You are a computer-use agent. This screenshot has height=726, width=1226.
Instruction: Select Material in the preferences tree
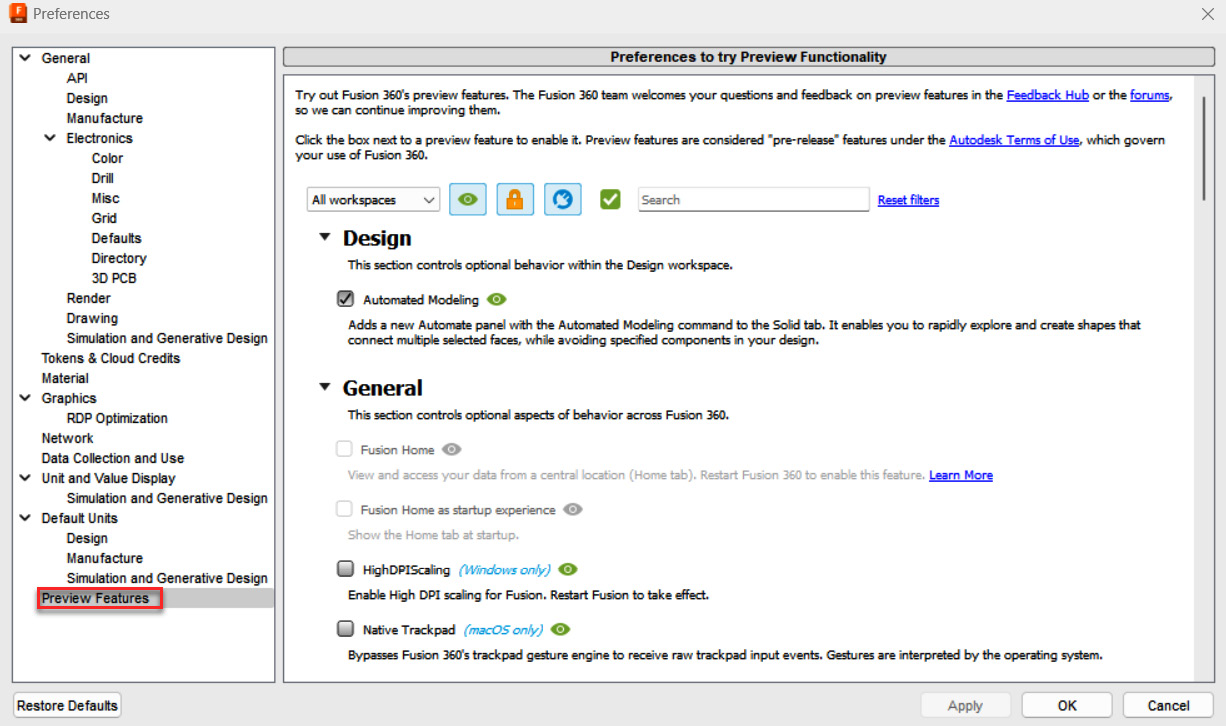pyautogui.click(x=65, y=378)
